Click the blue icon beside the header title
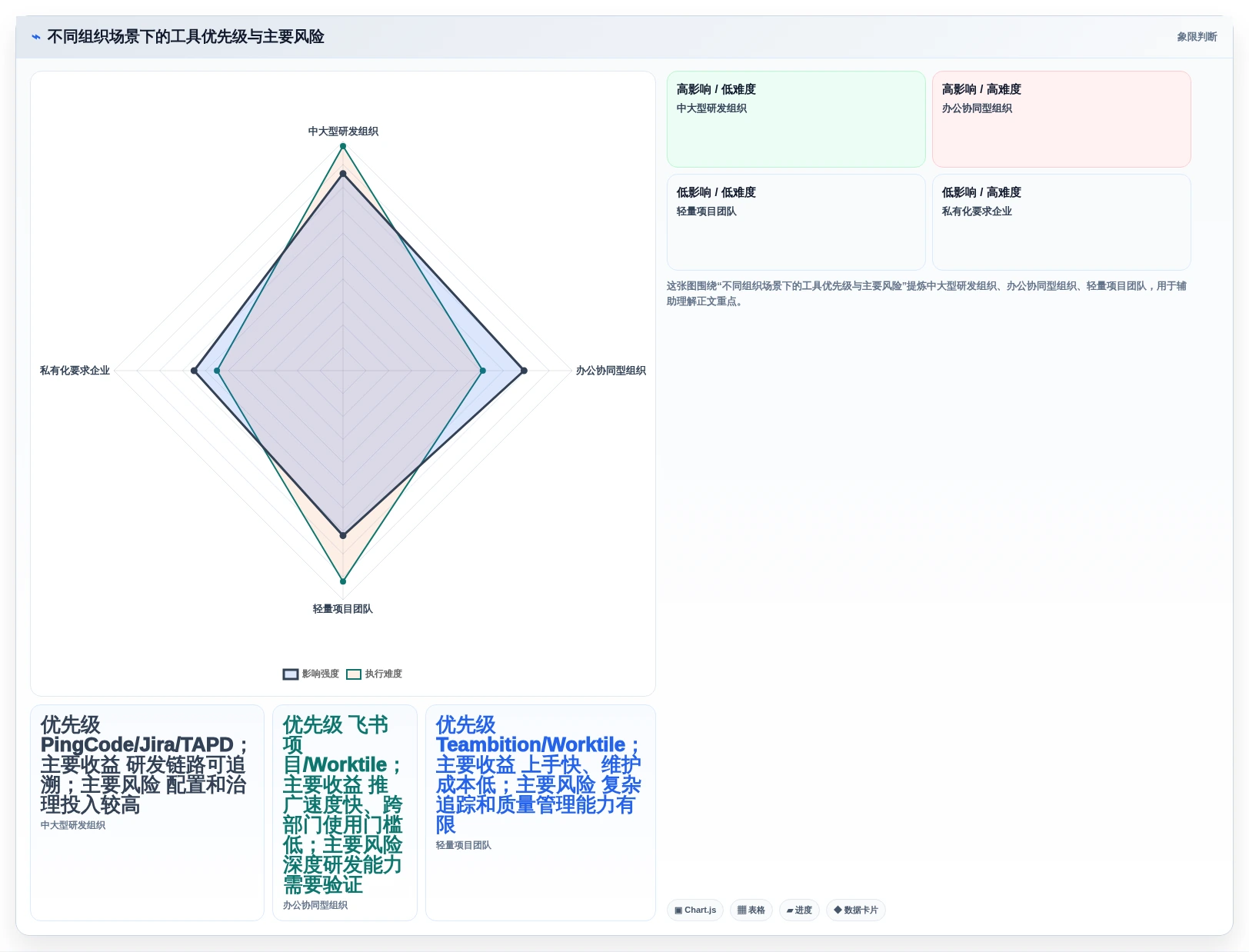The width and height of the screenshot is (1249, 952). click(x=35, y=37)
